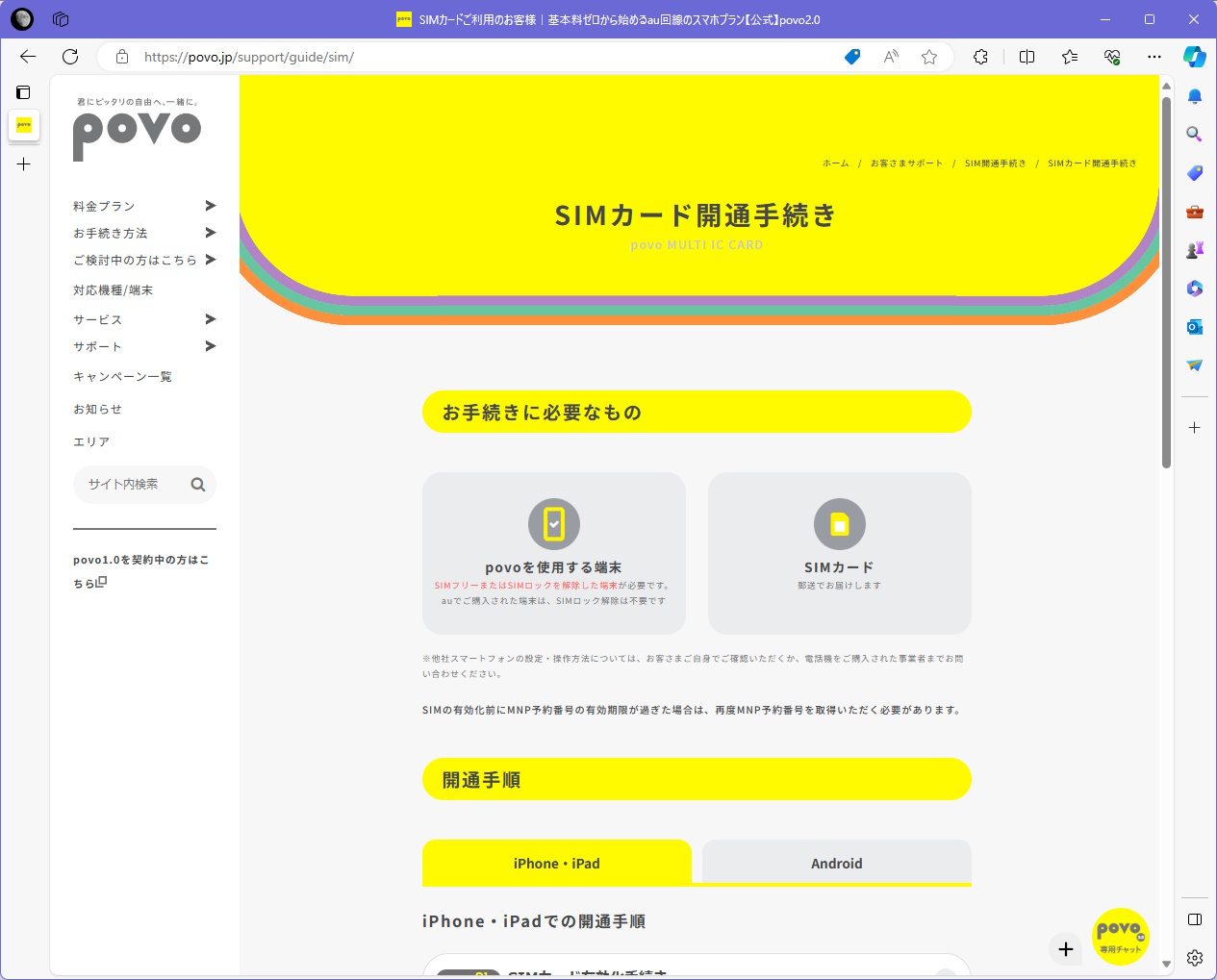
Task: Select the iPhone・iPad tab
Action: click(556, 863)
